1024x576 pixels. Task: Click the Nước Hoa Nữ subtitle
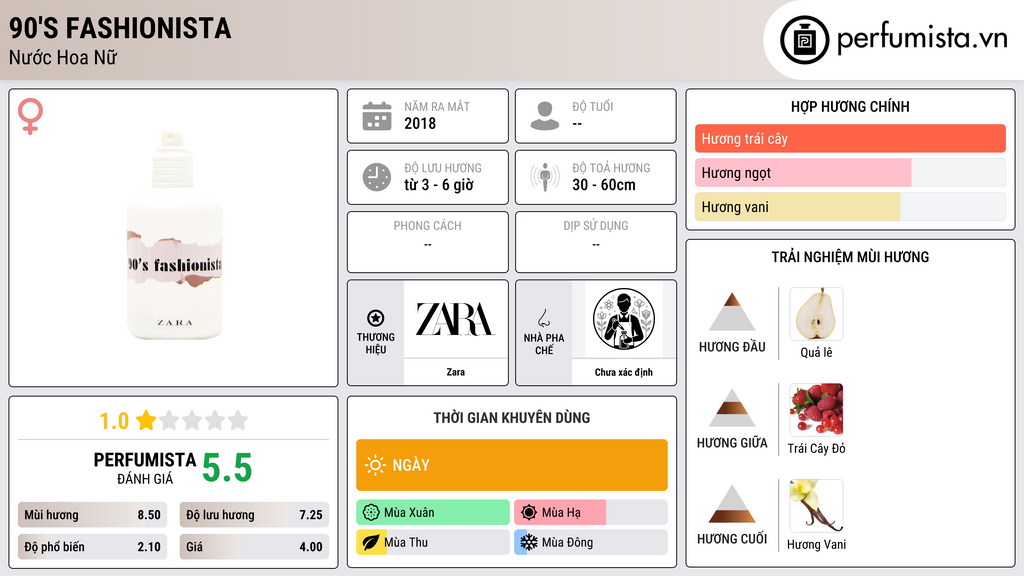[x=63, y=57]
